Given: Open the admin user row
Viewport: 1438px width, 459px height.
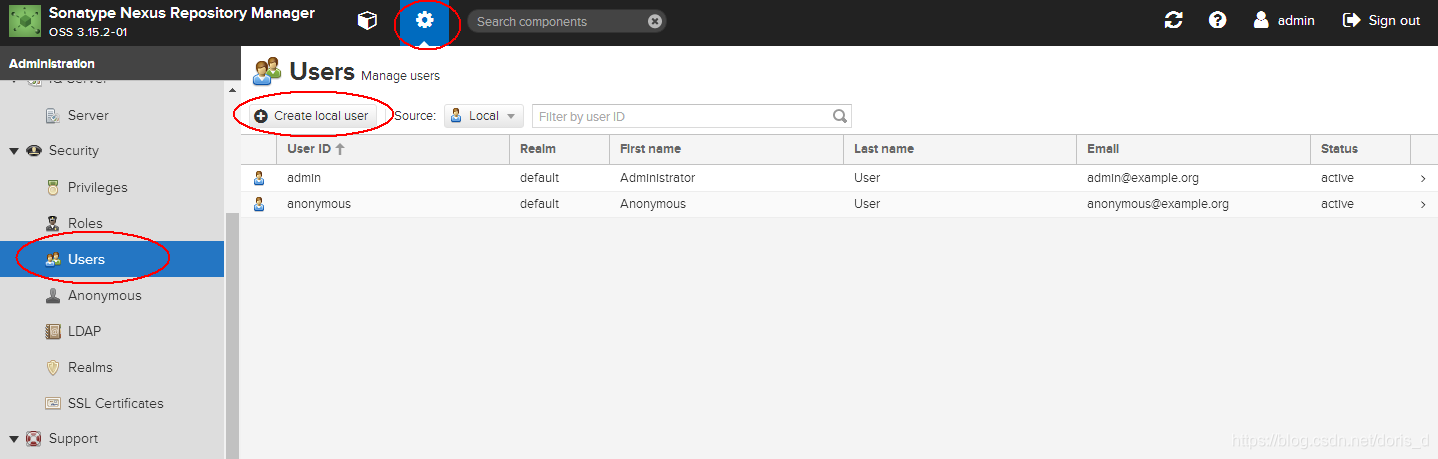Looking at the screenshot, I should pyautogui.click(x=839, y=178).
